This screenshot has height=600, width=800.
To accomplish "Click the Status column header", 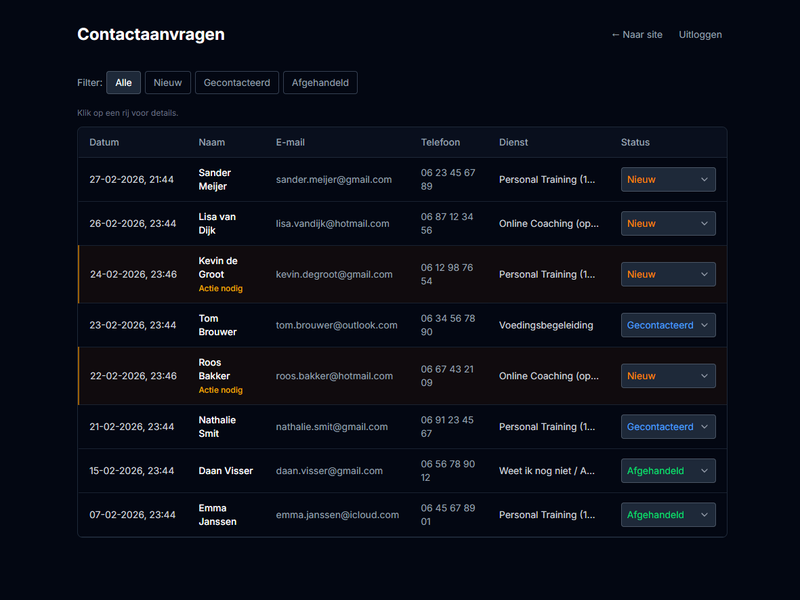I will (635, 142).
